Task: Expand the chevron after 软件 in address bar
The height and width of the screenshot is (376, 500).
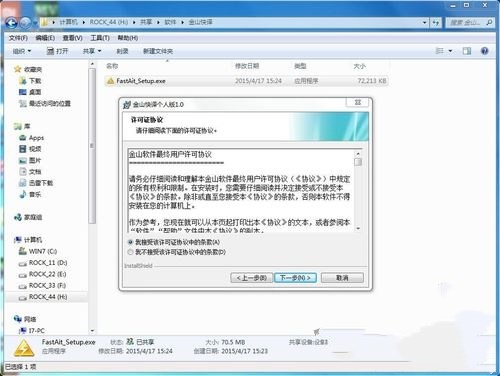Action: coord(183,22)
